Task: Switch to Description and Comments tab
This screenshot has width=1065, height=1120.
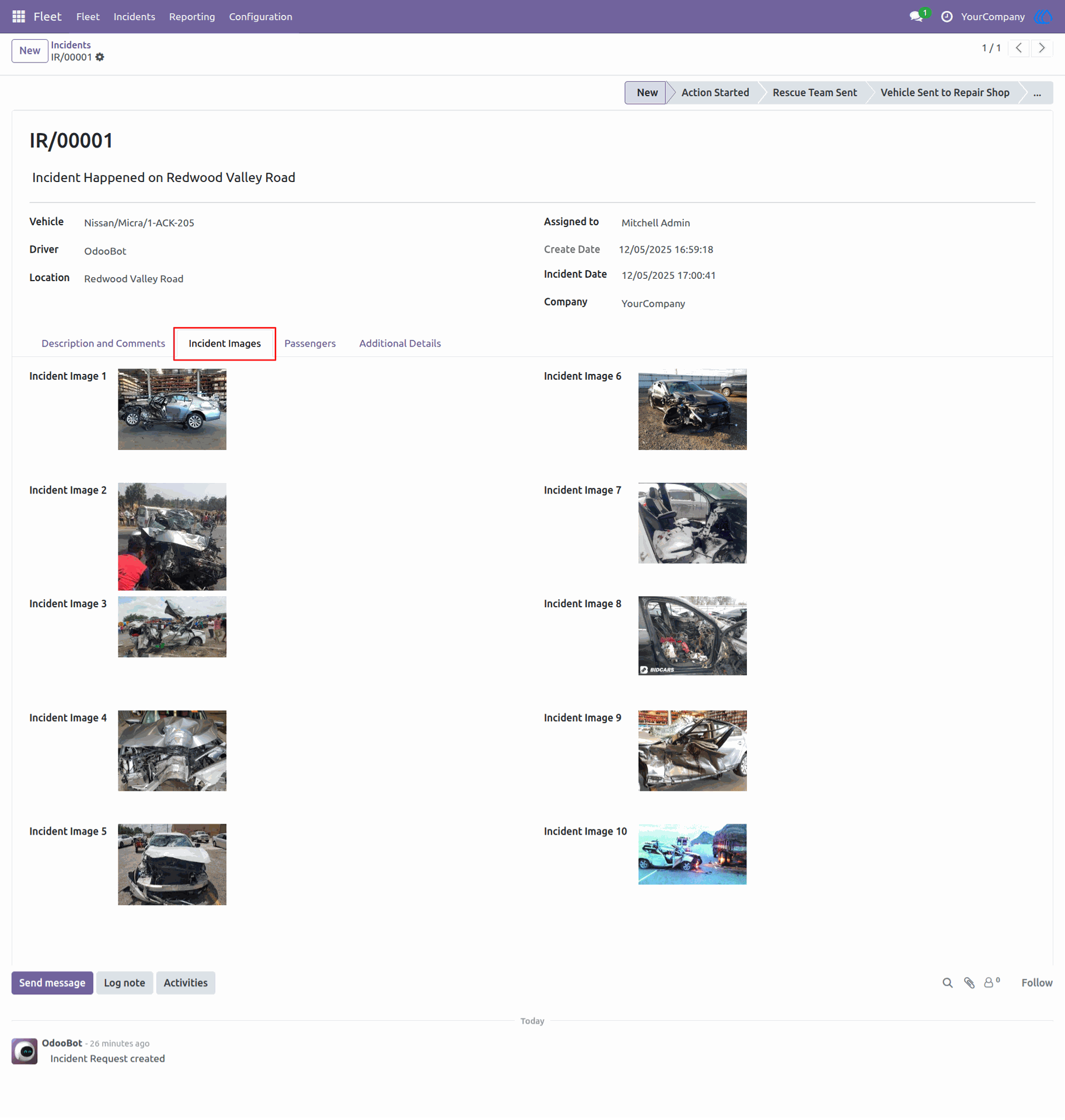Action: pos(103,343)
